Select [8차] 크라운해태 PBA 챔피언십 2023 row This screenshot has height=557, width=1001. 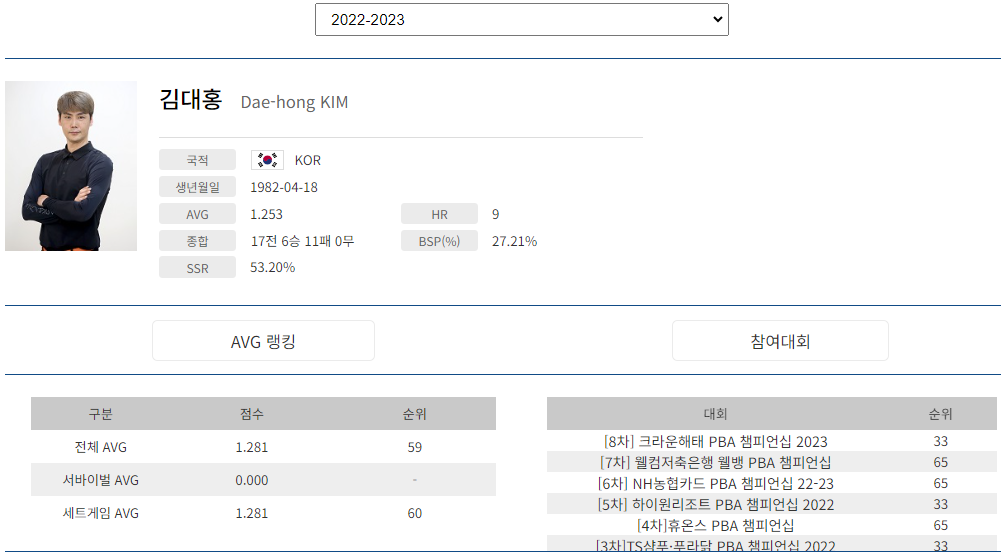coord(772,441)
